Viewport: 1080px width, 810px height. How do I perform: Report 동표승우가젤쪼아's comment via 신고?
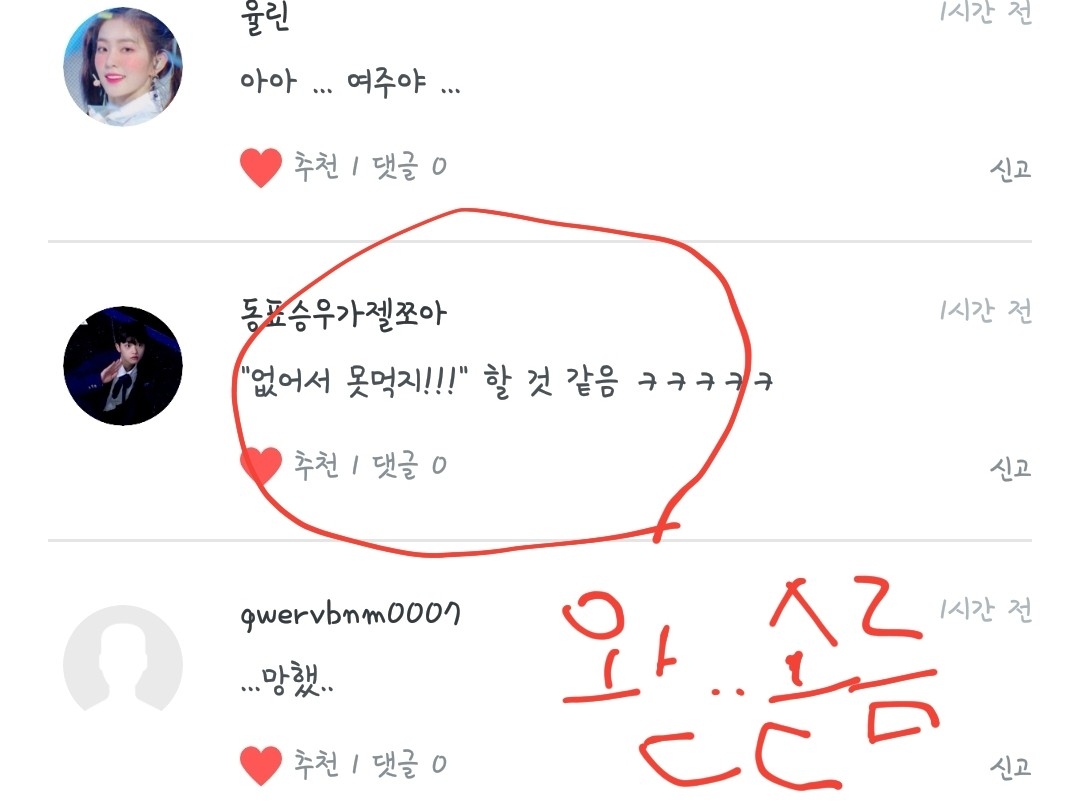click(1010, 468)
